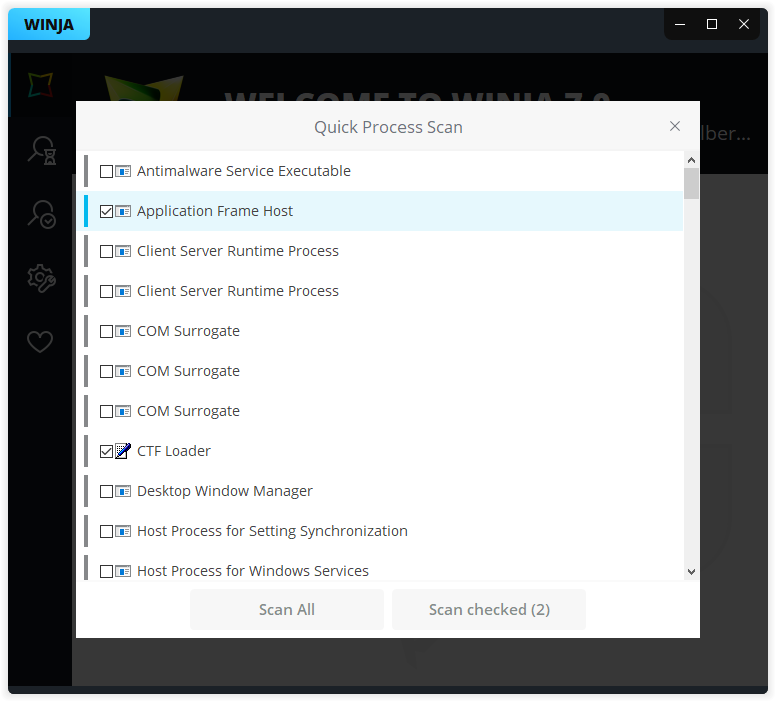Check the Antimalware Service Executable checkbox
Viewport: 776px width, 702px height.
(107, 171)
